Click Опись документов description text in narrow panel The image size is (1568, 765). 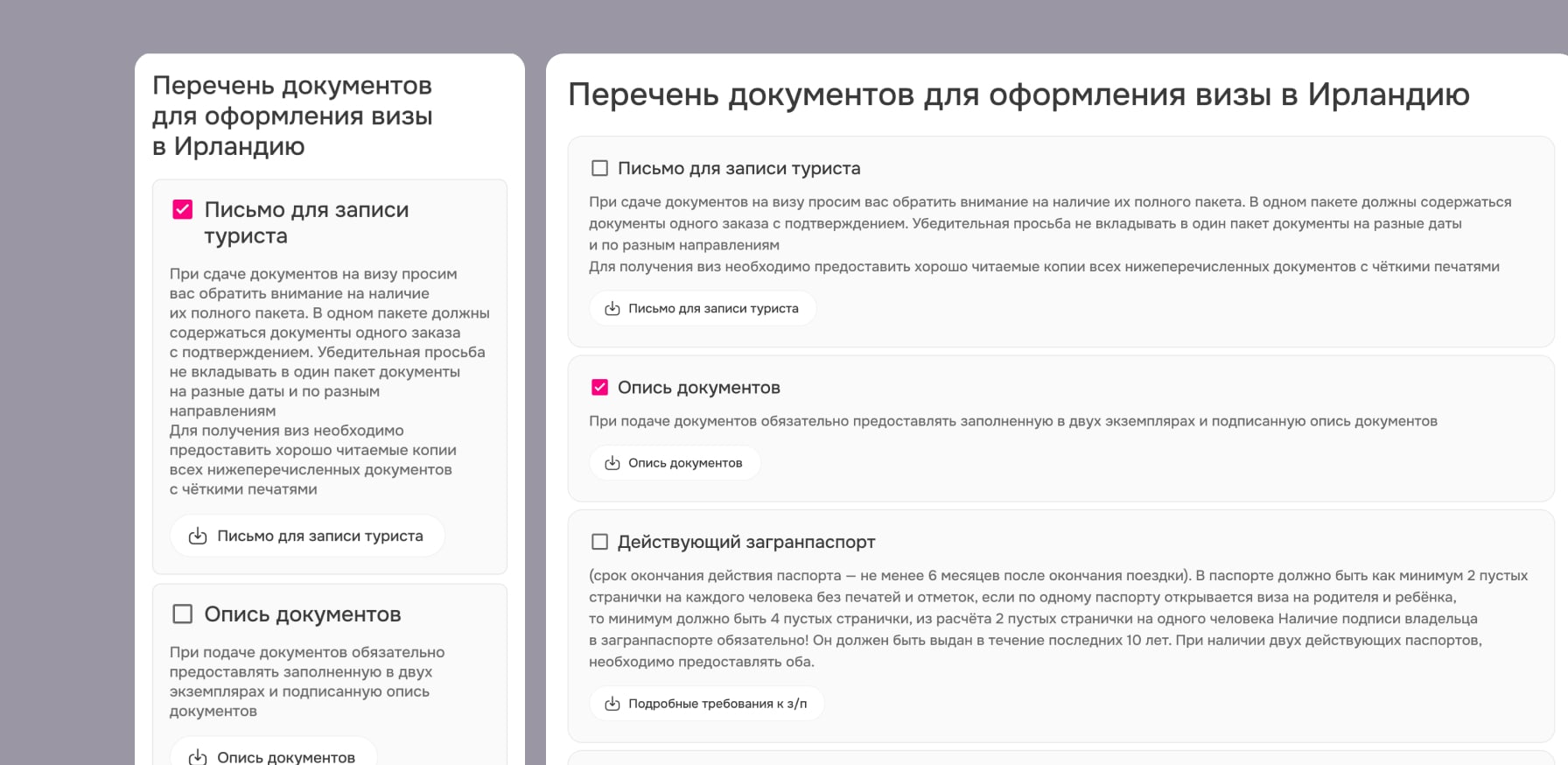click(x=307, y=681)
